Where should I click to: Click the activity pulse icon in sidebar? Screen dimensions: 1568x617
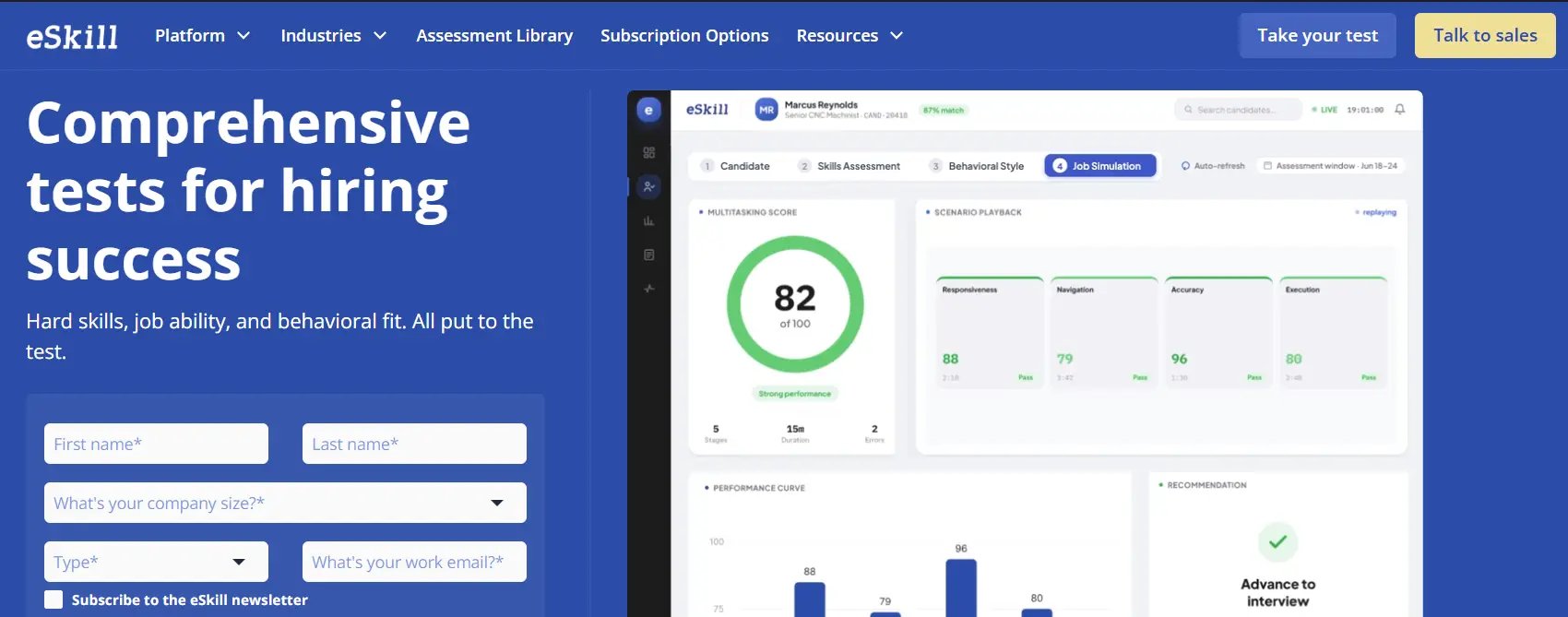649,289
